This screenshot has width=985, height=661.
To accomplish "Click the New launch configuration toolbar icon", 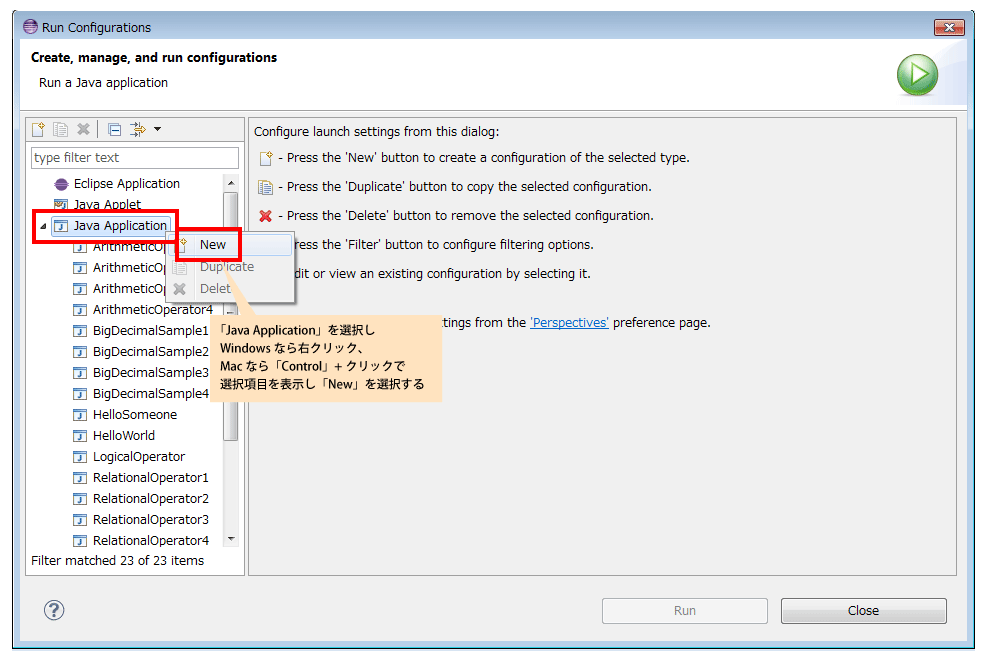I will tap(38, 129).
